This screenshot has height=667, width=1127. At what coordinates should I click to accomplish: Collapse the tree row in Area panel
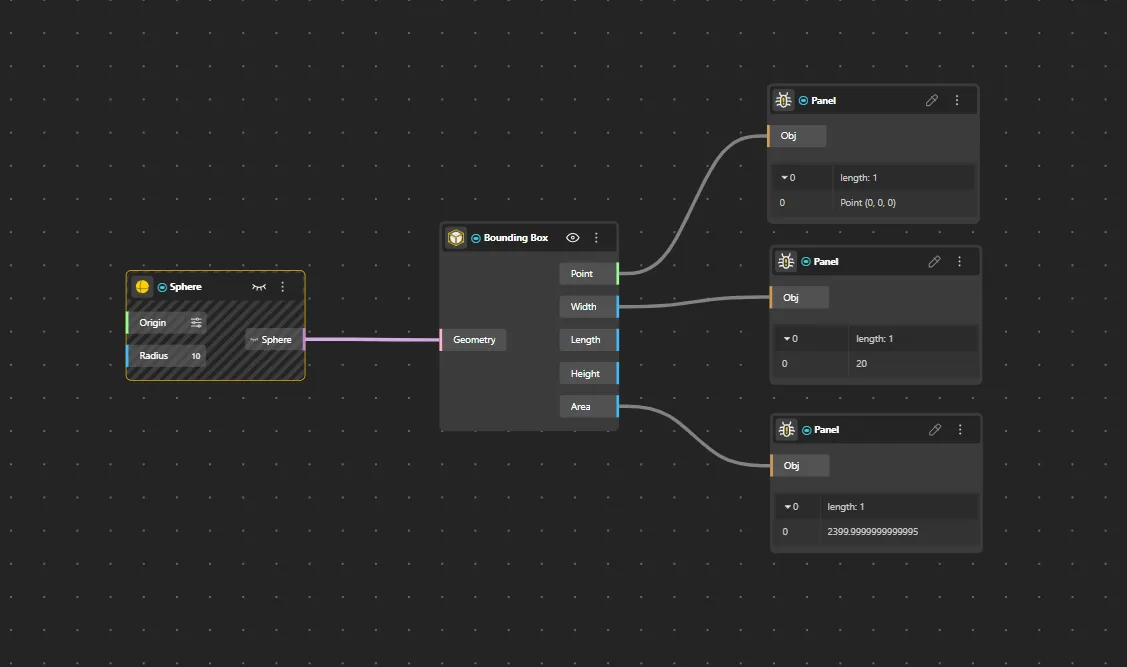pos(788,507)
